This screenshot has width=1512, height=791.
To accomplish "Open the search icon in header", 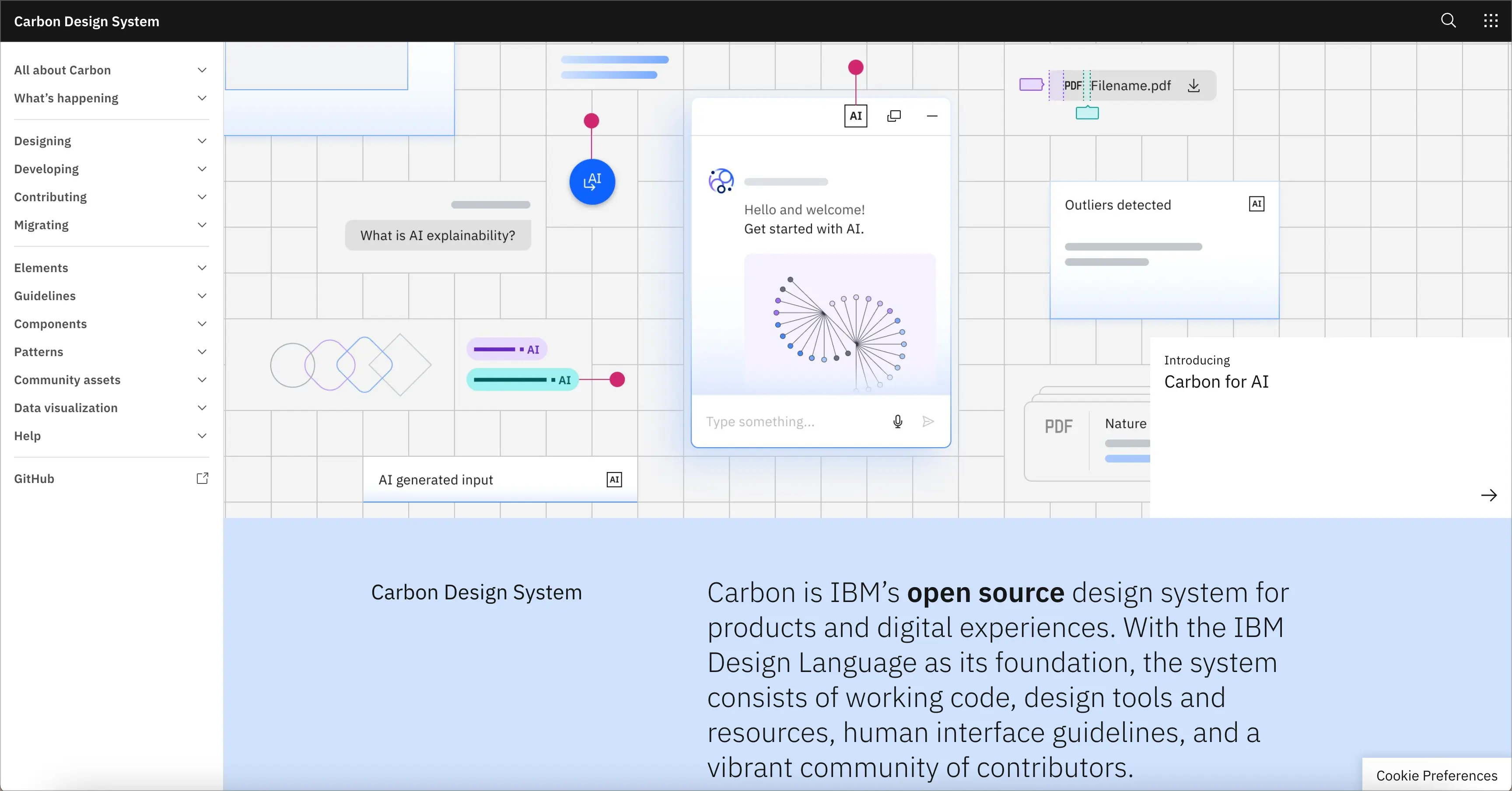I will click(1448, 21).
